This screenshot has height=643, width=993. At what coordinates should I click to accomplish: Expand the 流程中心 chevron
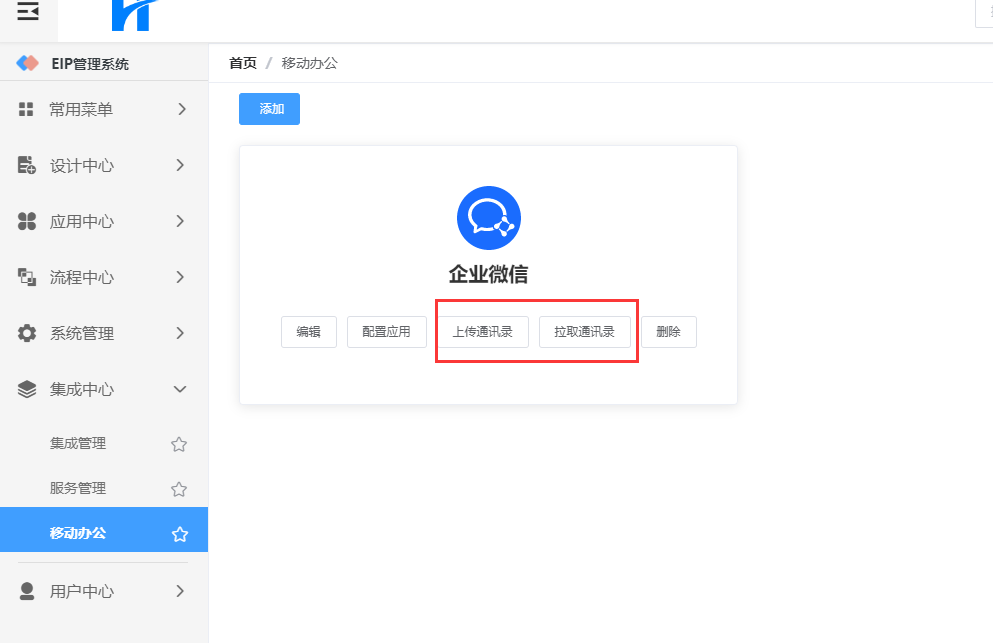tap(180, 277)
